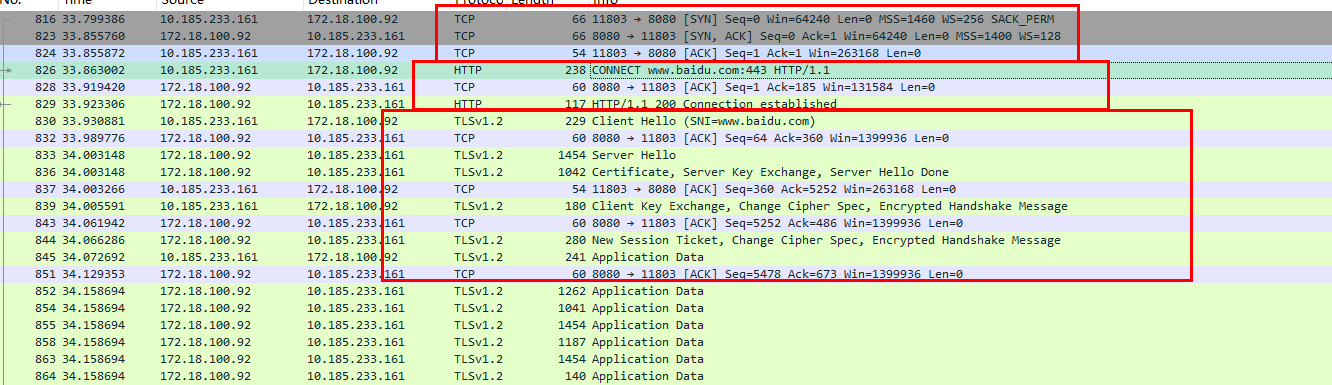This screenshot has height=385, width=1332.
Task: Click packet 851 ACK Seq=5478 Ack=673
Action: pyautogui.click(x=666, y=274)
